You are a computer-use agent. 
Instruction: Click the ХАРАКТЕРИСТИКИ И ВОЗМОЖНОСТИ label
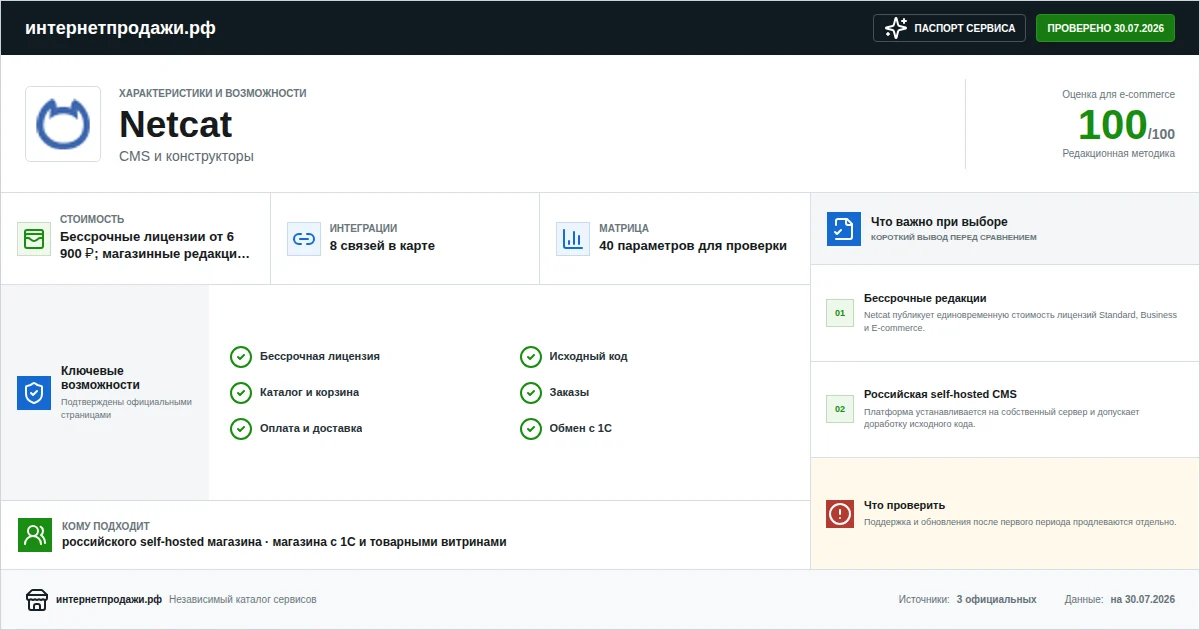213,93
